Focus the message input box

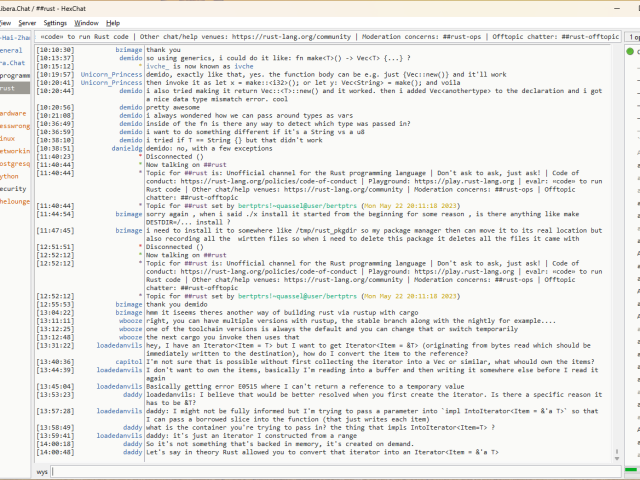click(x=340, y=470)
